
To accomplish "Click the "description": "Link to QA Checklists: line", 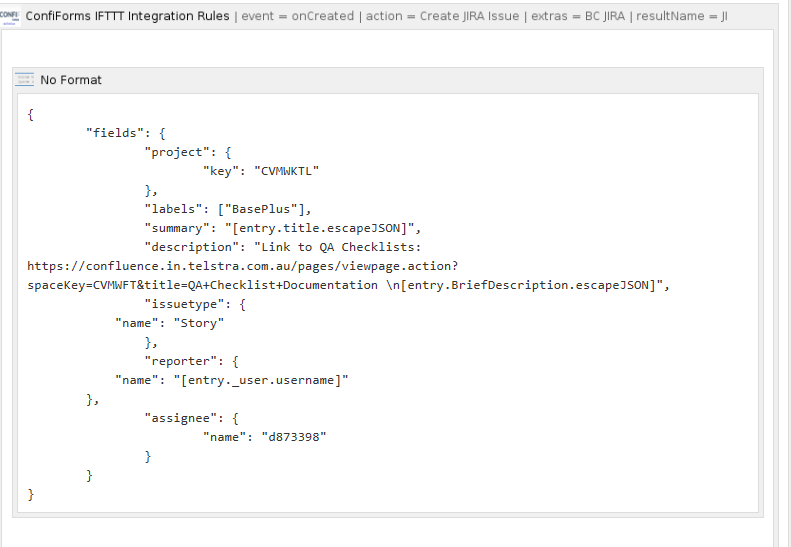I will pos(282,247).
